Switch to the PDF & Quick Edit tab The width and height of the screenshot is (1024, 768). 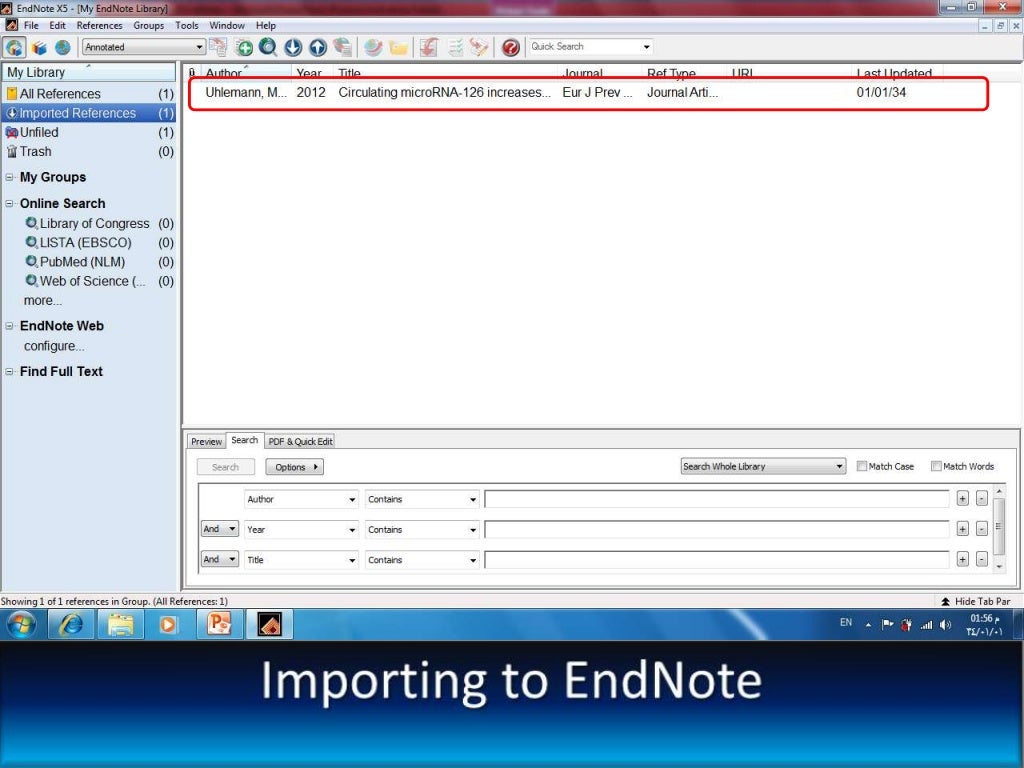coord(300,441)
